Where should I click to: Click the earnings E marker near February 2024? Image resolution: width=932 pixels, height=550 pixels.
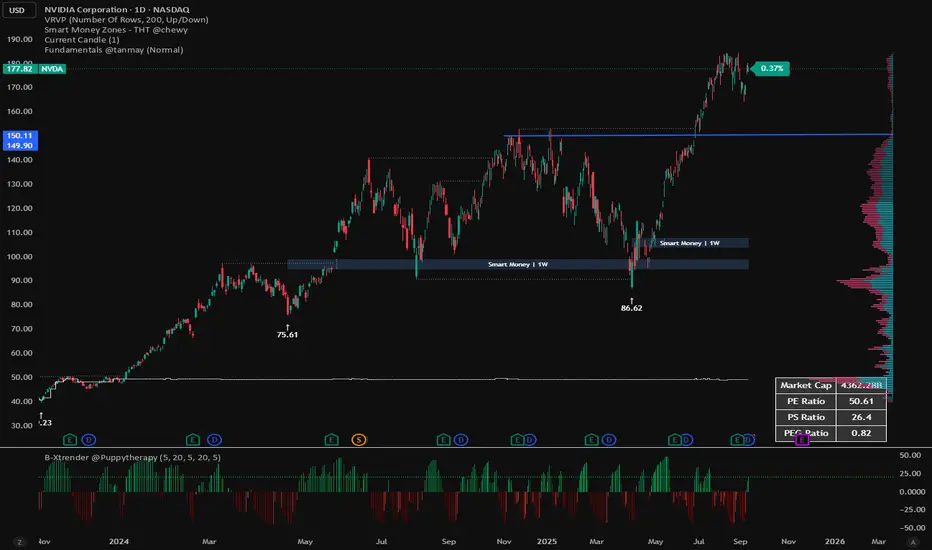point(193,440)
